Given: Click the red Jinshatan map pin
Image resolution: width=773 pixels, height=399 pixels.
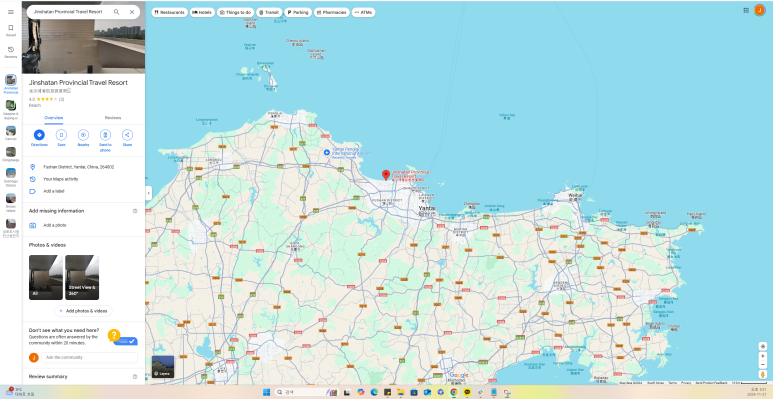Looking at the screenshot, I should [x=386, y=175].
